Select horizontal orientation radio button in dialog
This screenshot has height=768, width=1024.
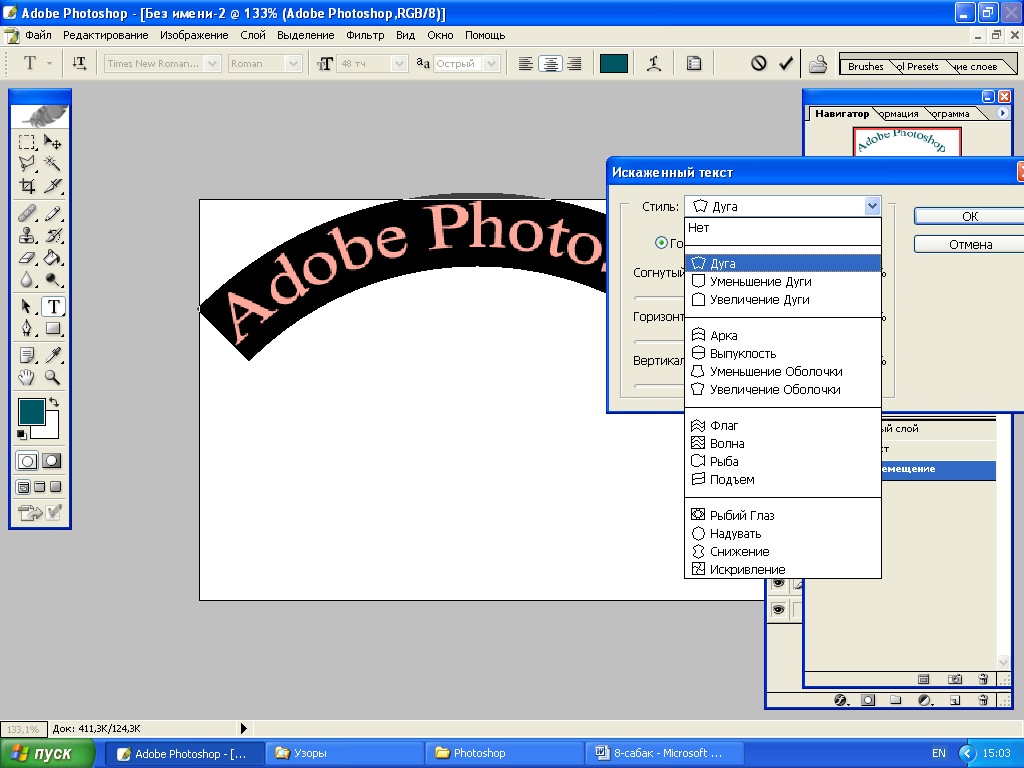[661, 242]
